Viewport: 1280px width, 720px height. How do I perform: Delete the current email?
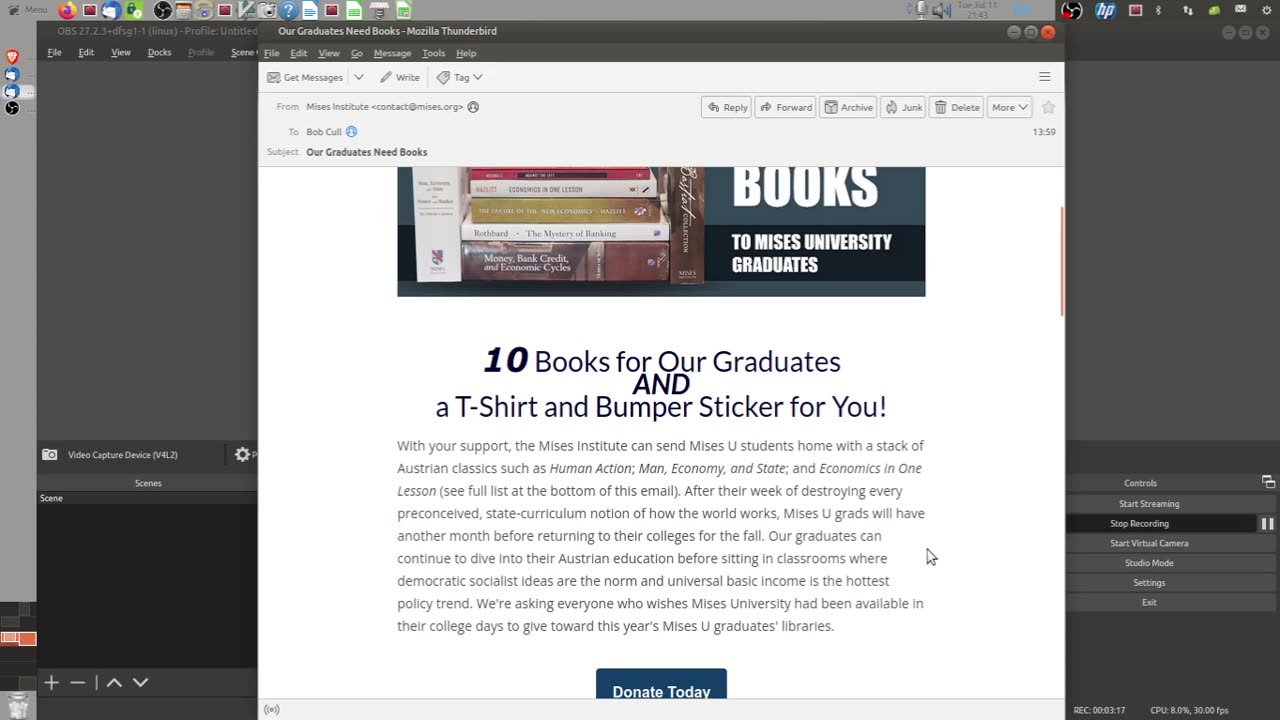point(957,107)
